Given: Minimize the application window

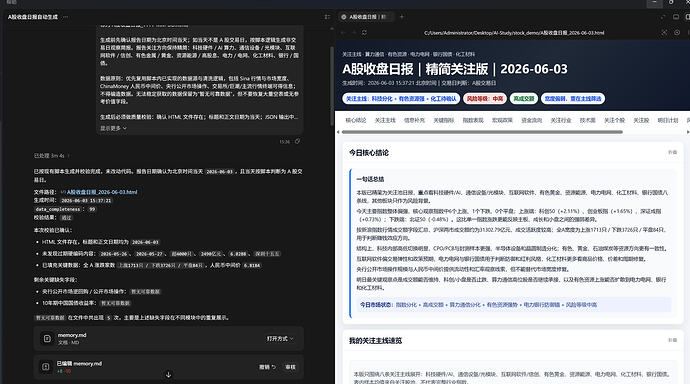Looking at the screenshot, I should tap(654, 3).
